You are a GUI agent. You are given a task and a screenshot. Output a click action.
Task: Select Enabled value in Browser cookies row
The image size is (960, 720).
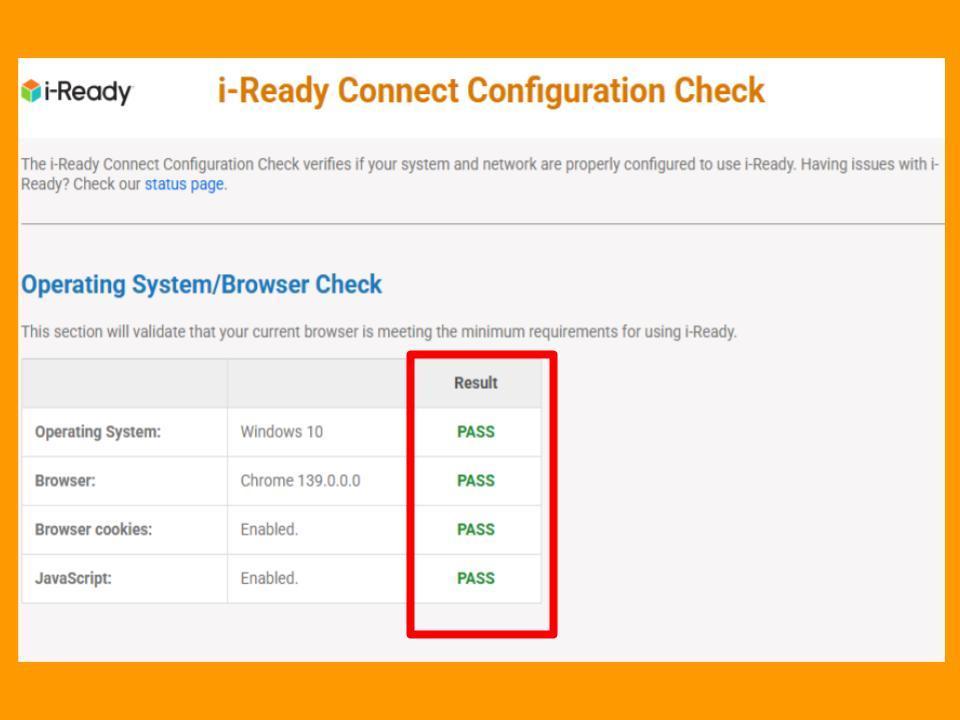(x=269, y=530)
